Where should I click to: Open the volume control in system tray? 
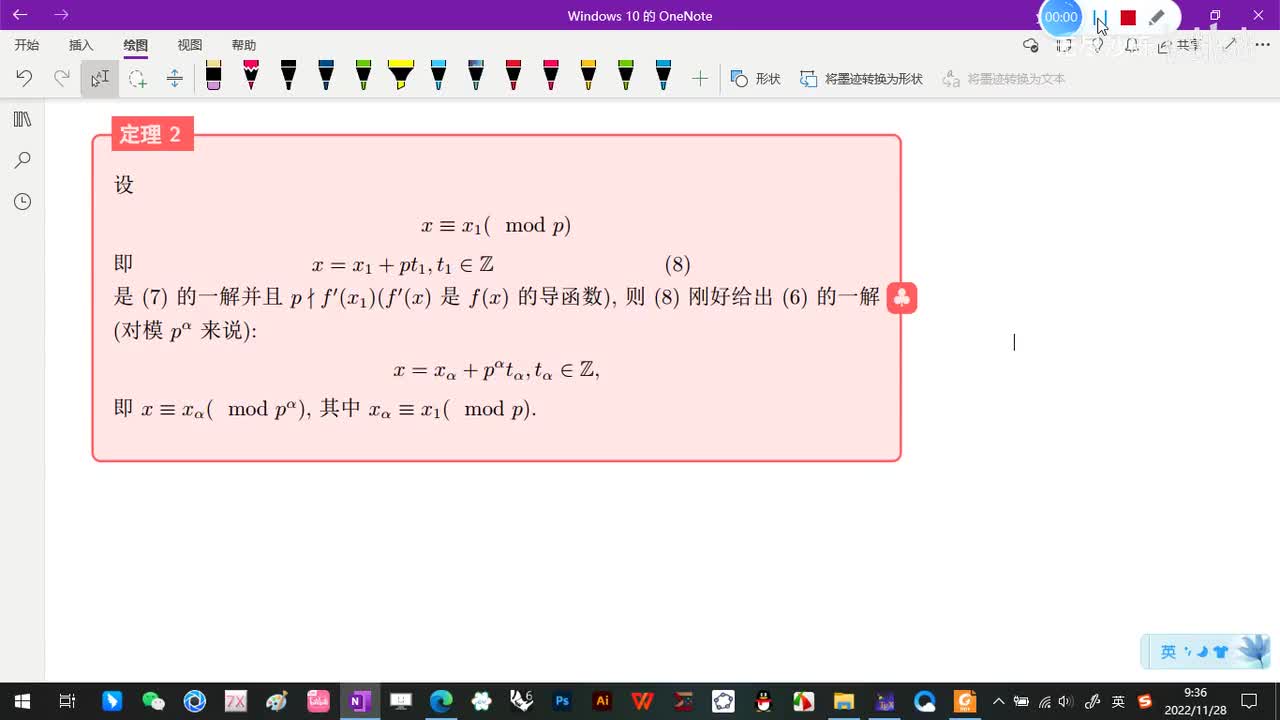[x=1066, y=701]
